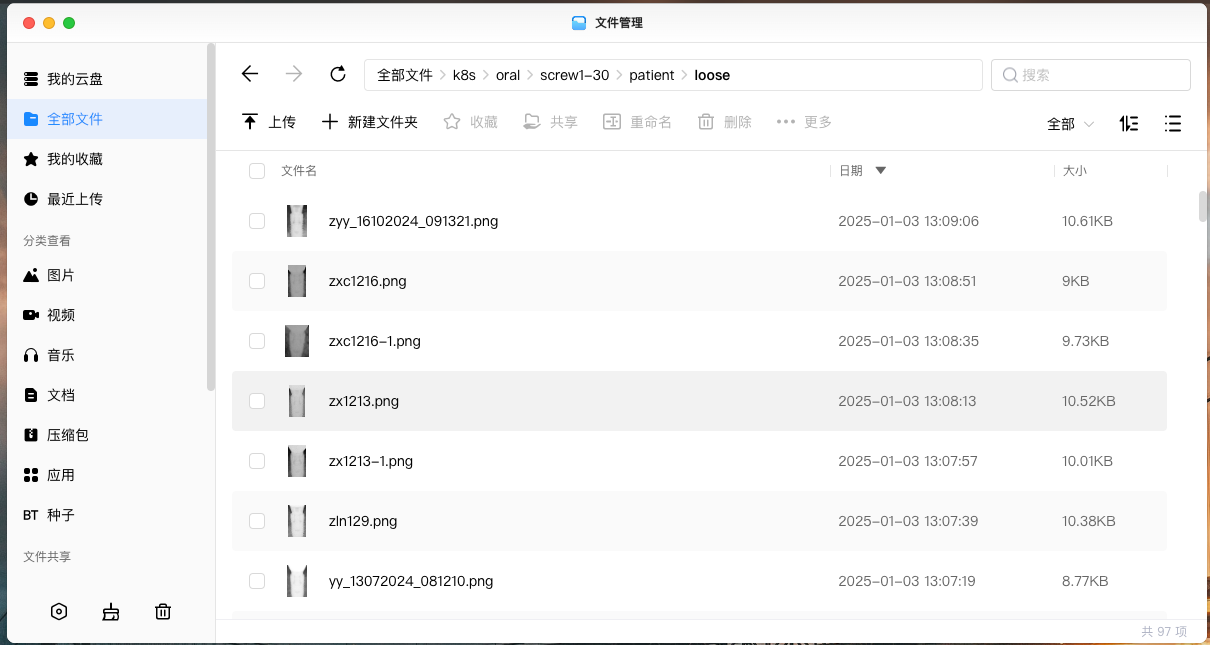Click the Upload arrow icon
Image resolution: width=1210 pixels, height=645 pixels.
(250, 122)
